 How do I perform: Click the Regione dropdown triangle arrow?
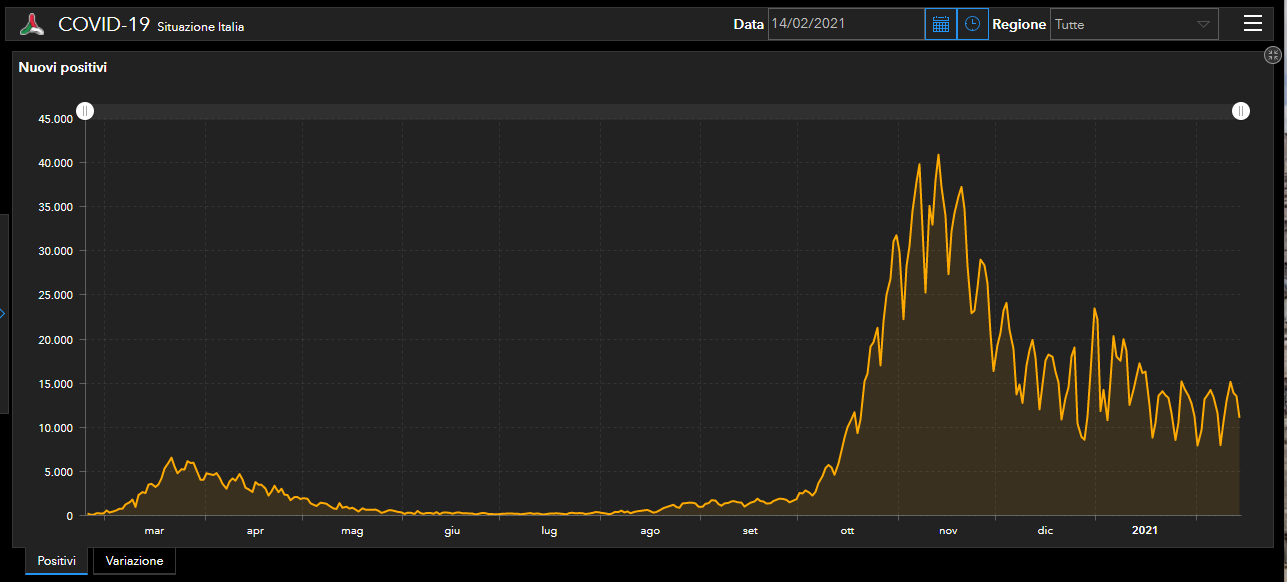point(1203,24)
